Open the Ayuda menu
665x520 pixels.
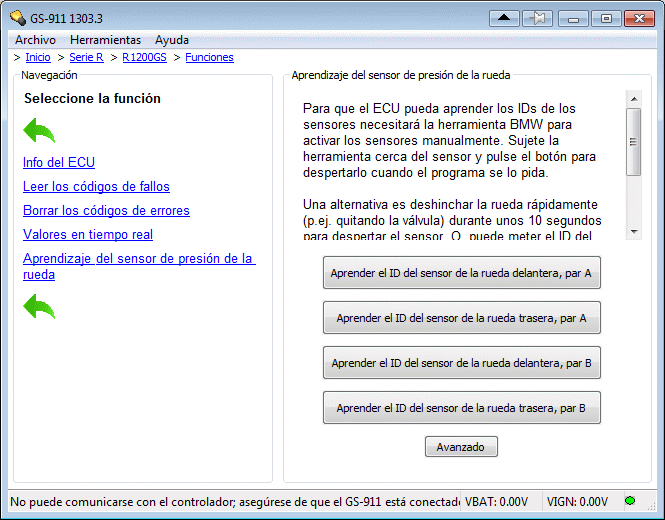coord(171,40)
